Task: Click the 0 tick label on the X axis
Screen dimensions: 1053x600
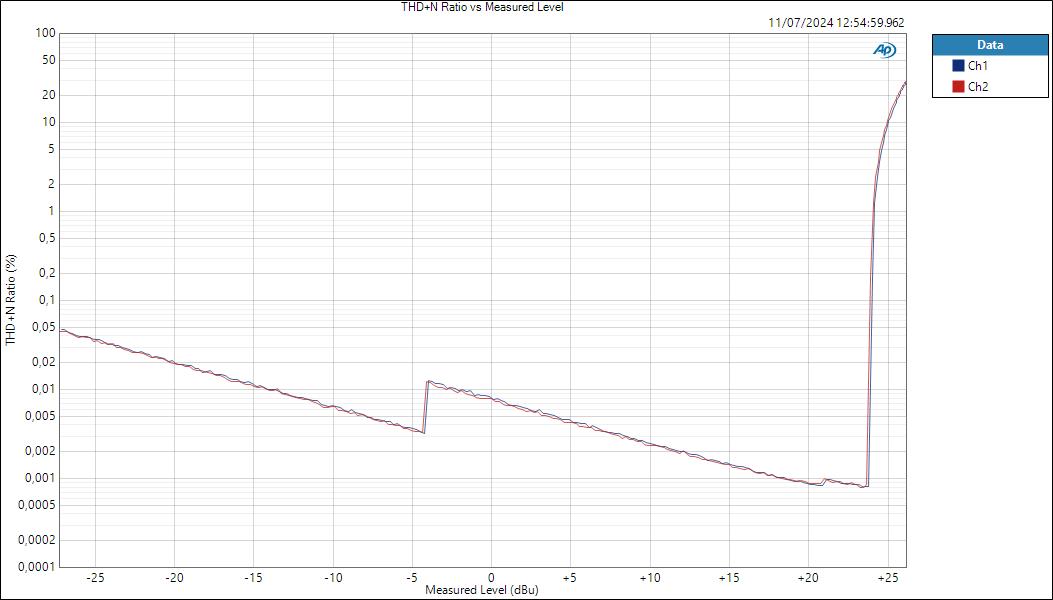Action: click(x=490, y=575)
